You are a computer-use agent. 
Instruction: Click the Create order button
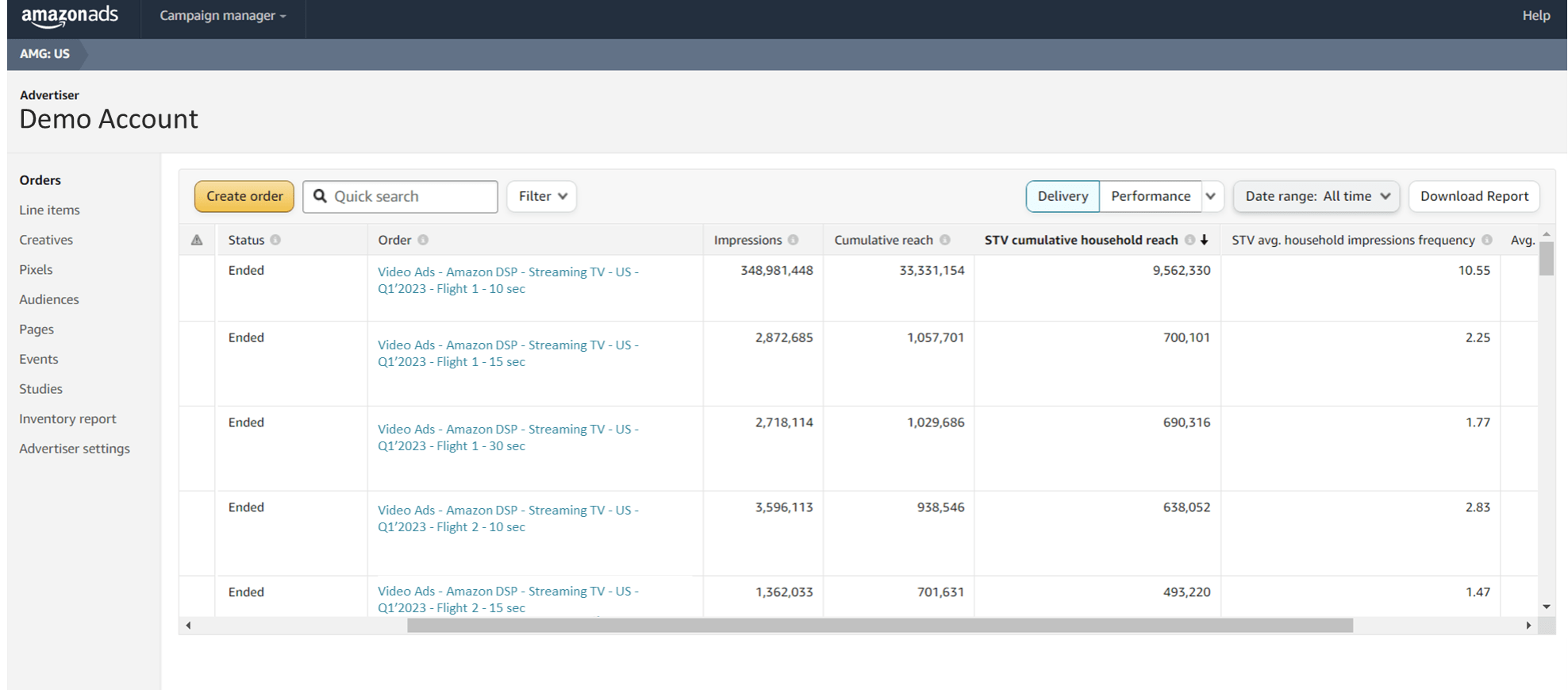point(244,196)
